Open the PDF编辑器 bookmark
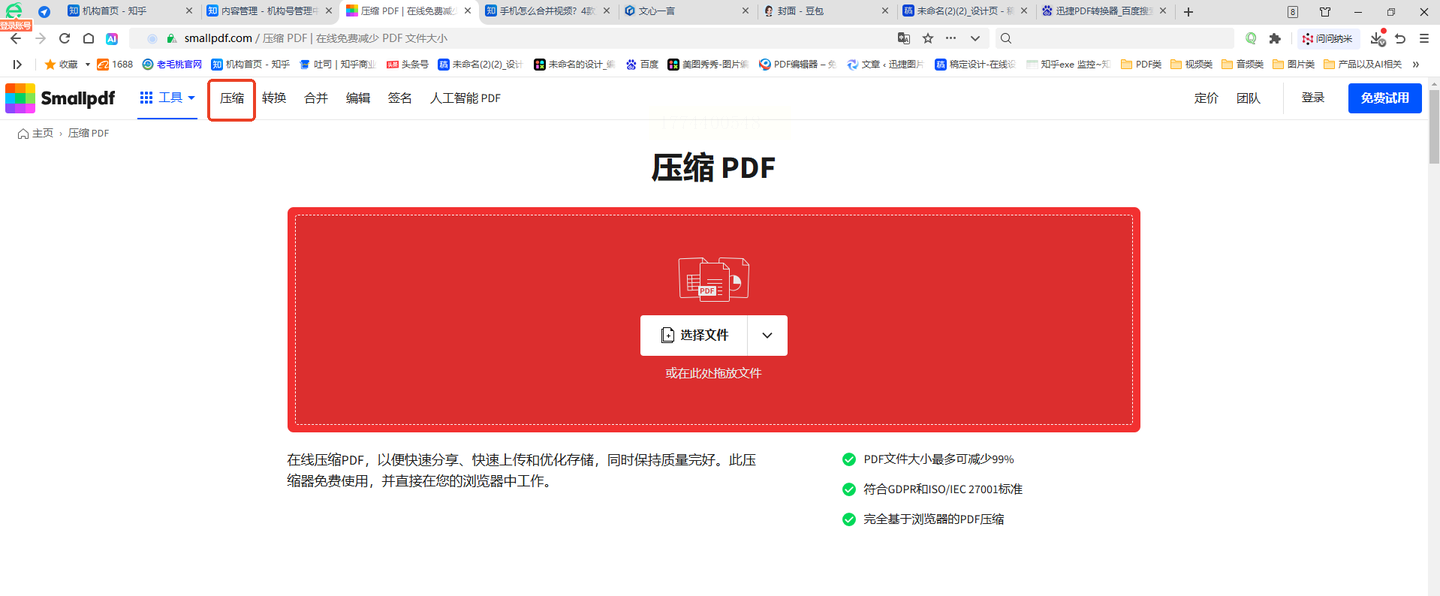Screen dimensions: 1440x596 [796, 64]
